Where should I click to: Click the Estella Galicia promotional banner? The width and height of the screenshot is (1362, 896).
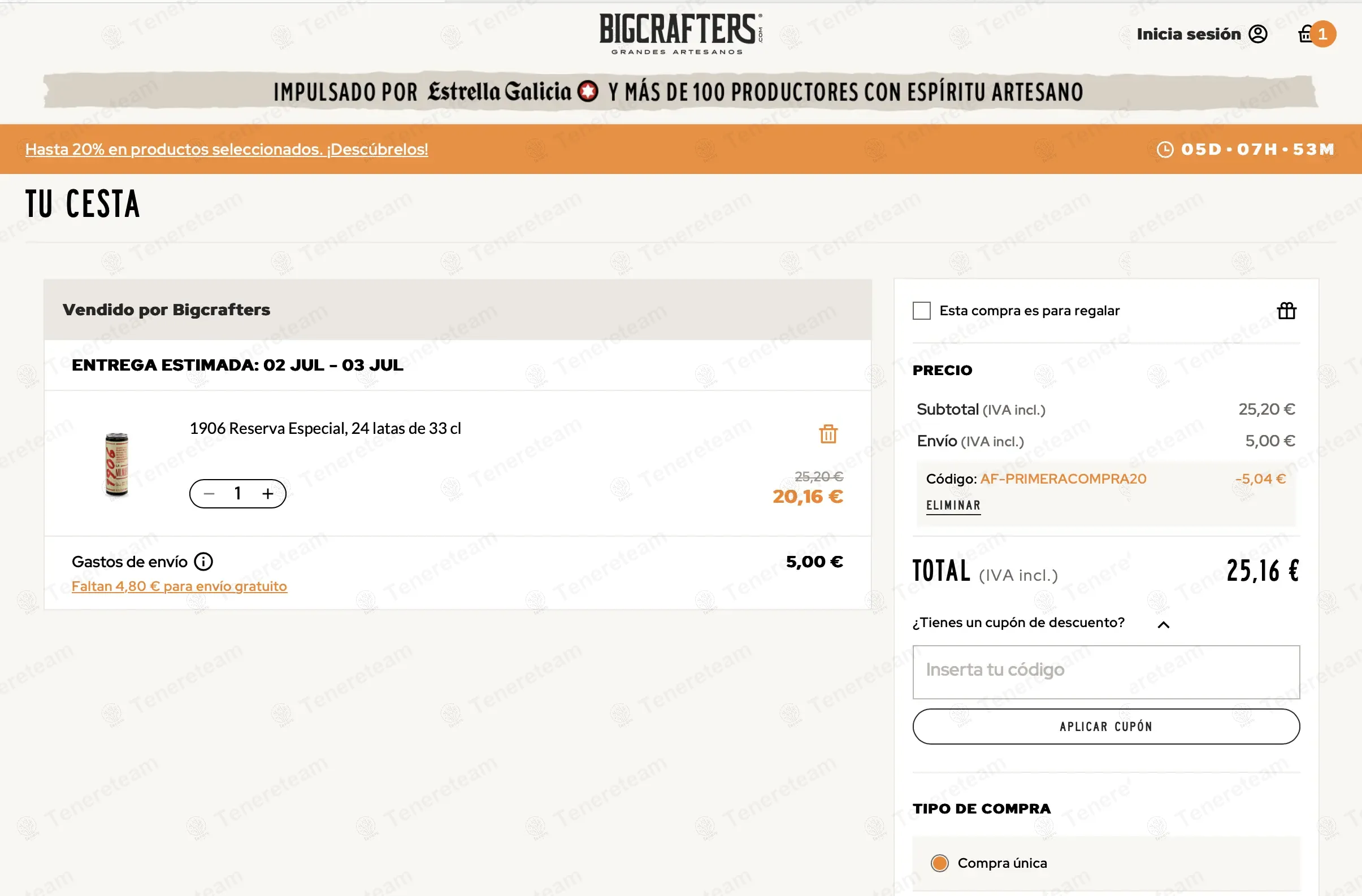[x=680, y=92]
